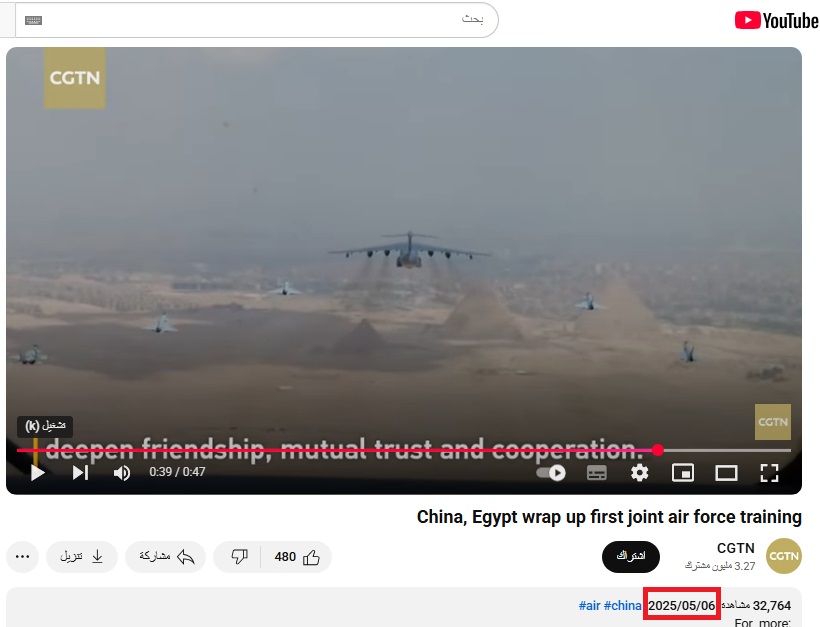Turn on subtitles captions button
Screen dimensions: 820x627
click(x=597, y=473)
